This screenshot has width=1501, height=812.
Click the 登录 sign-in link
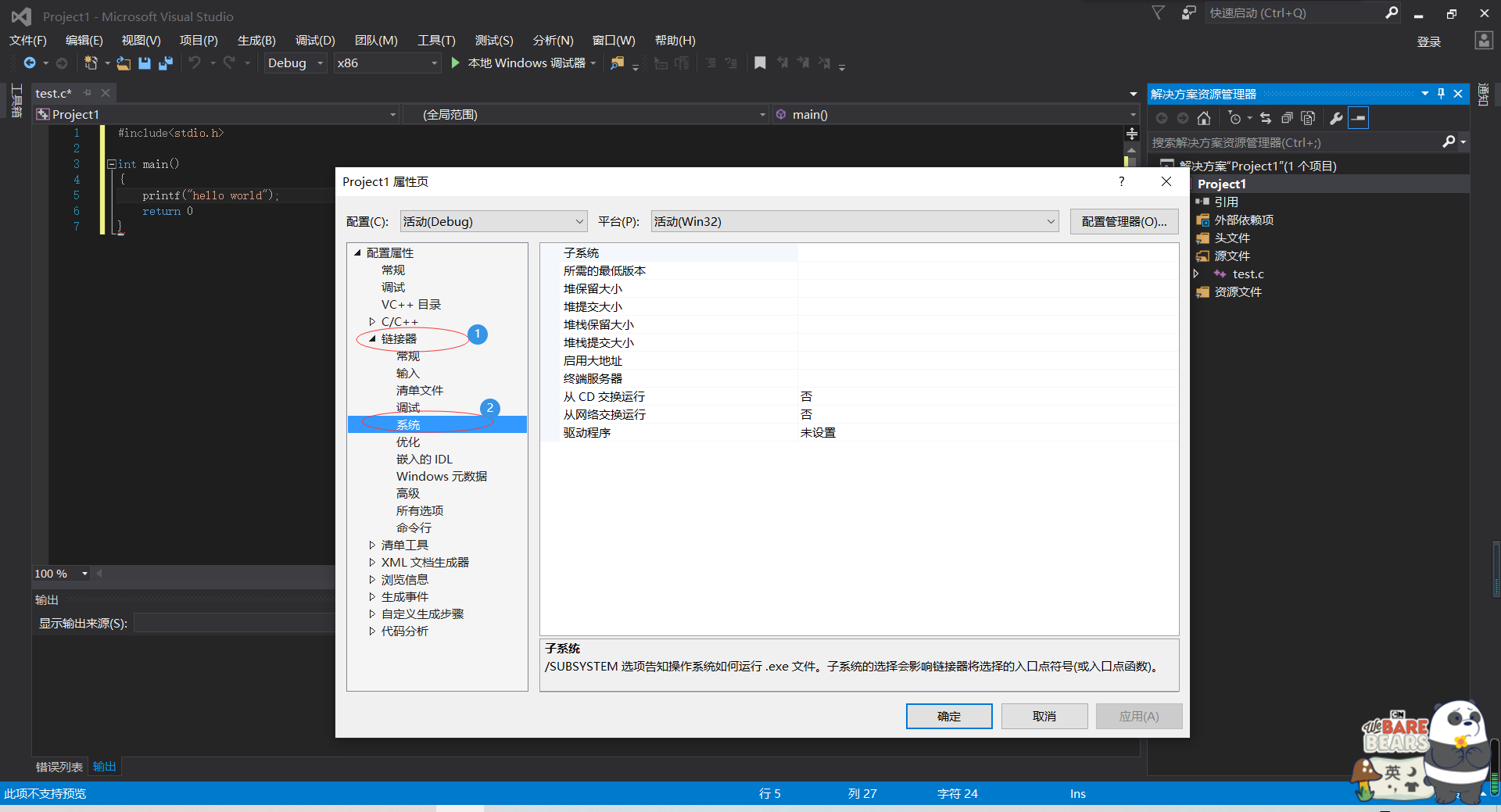1429,41
